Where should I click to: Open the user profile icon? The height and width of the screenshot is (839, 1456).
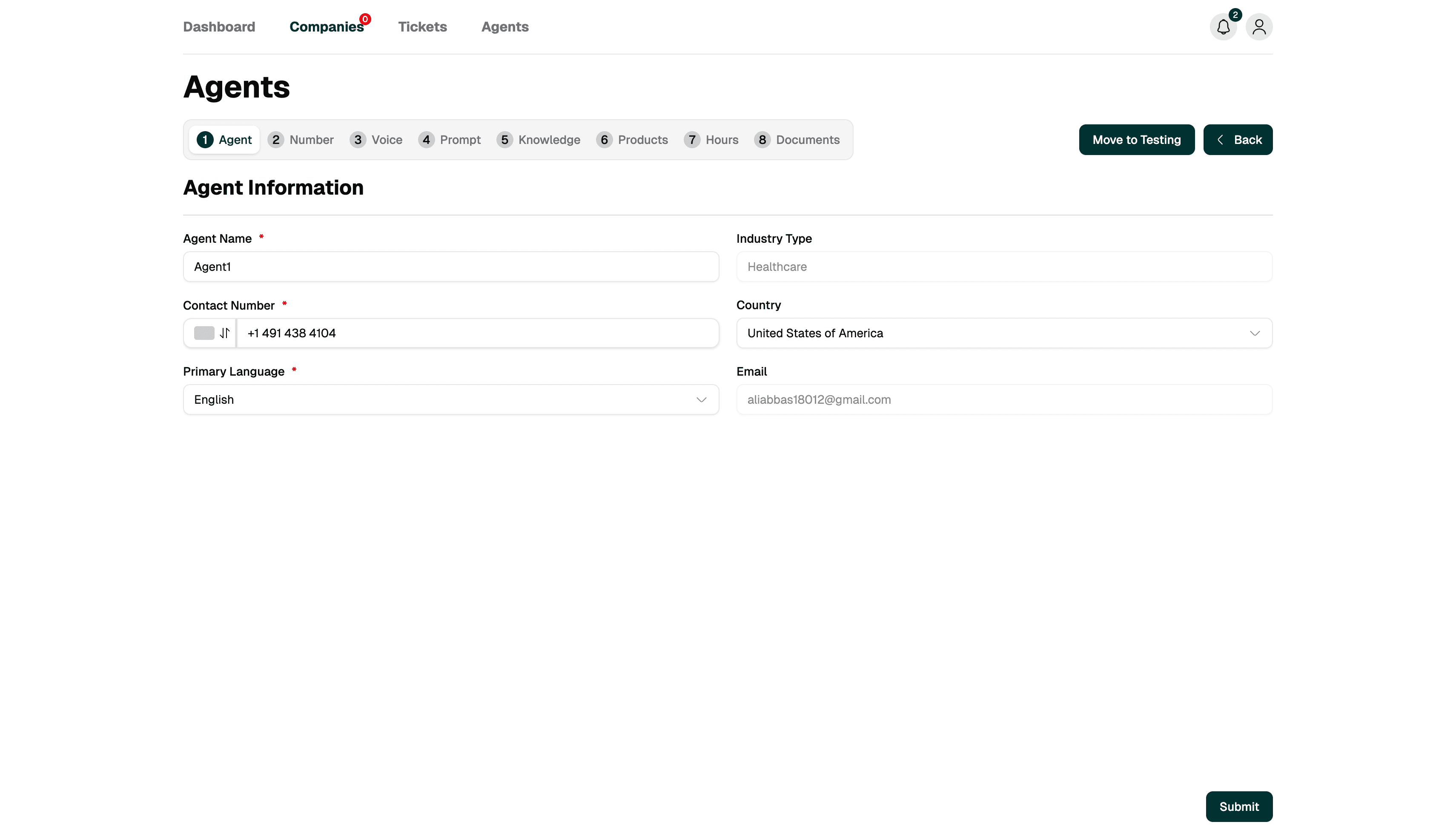click(1259, 26)
